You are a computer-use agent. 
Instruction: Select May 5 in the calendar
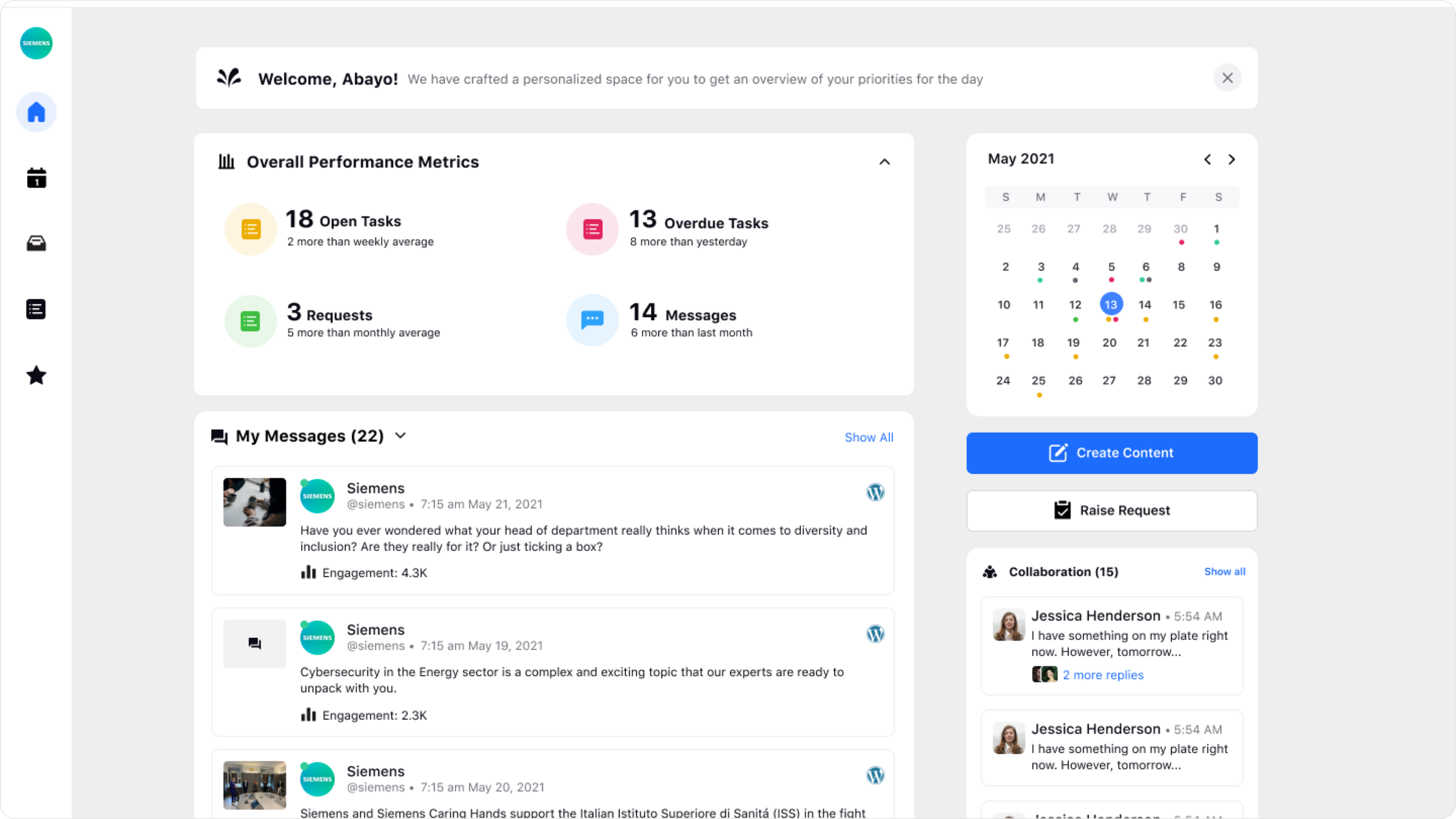(1111, 267)
